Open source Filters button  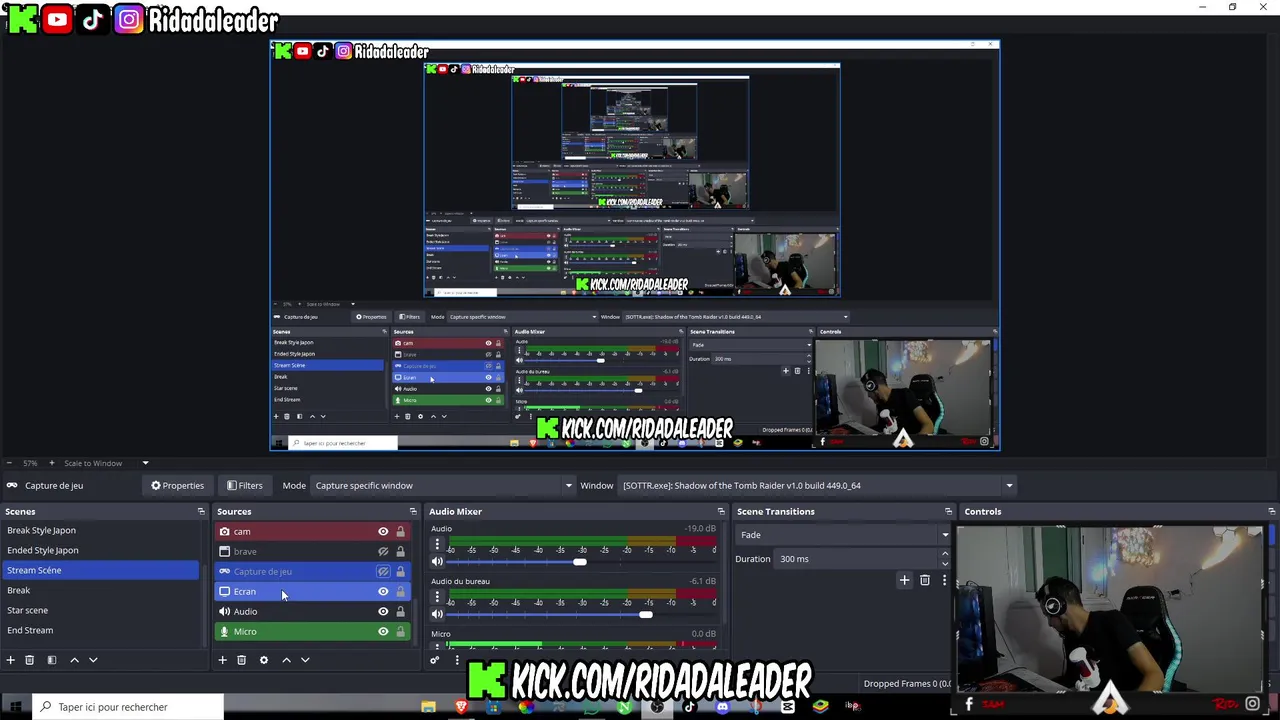pos(244,485)
